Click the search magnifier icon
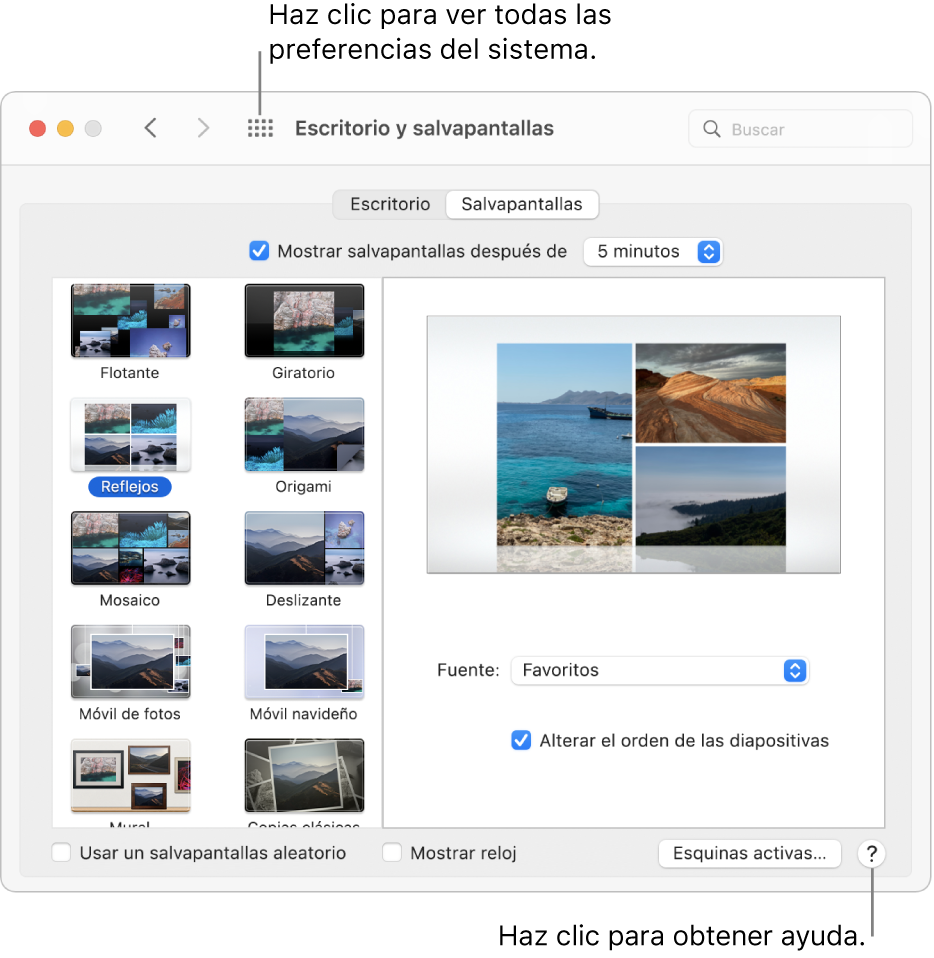Screen dimensions: 934x958 pos(711,128)
